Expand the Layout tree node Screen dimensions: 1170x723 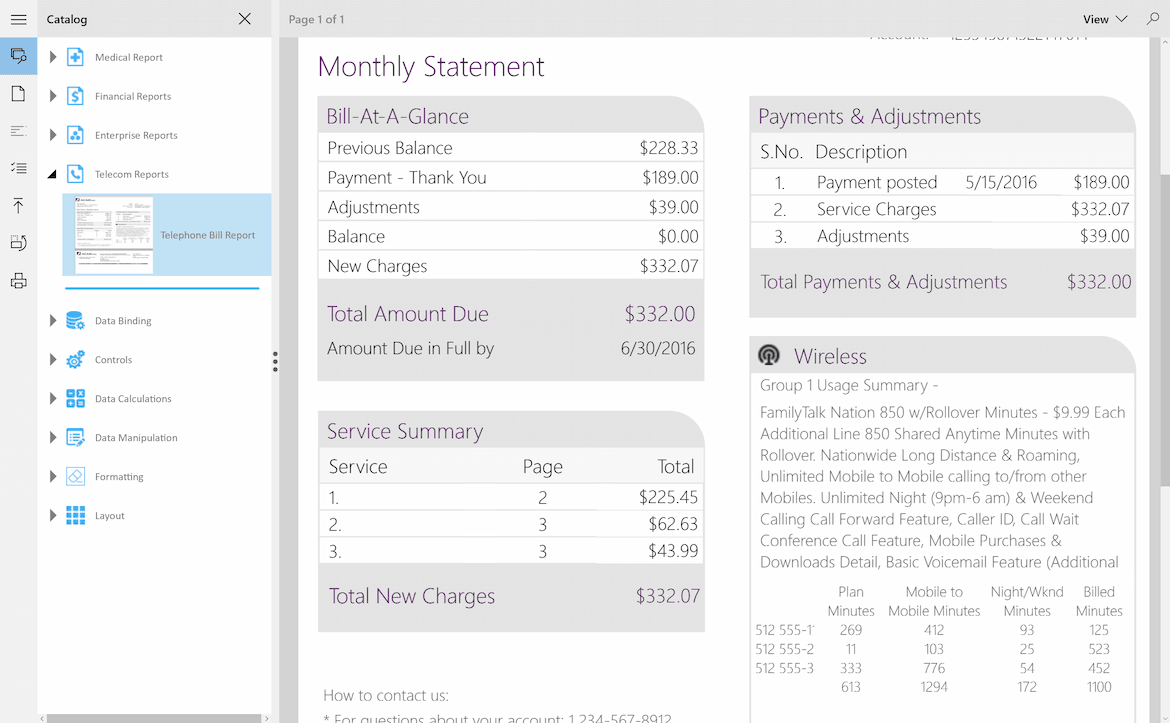point(53,515)
